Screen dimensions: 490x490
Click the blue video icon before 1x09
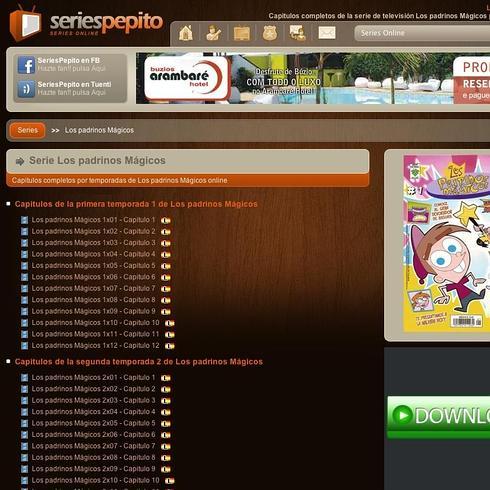click(x=24, y=311)
